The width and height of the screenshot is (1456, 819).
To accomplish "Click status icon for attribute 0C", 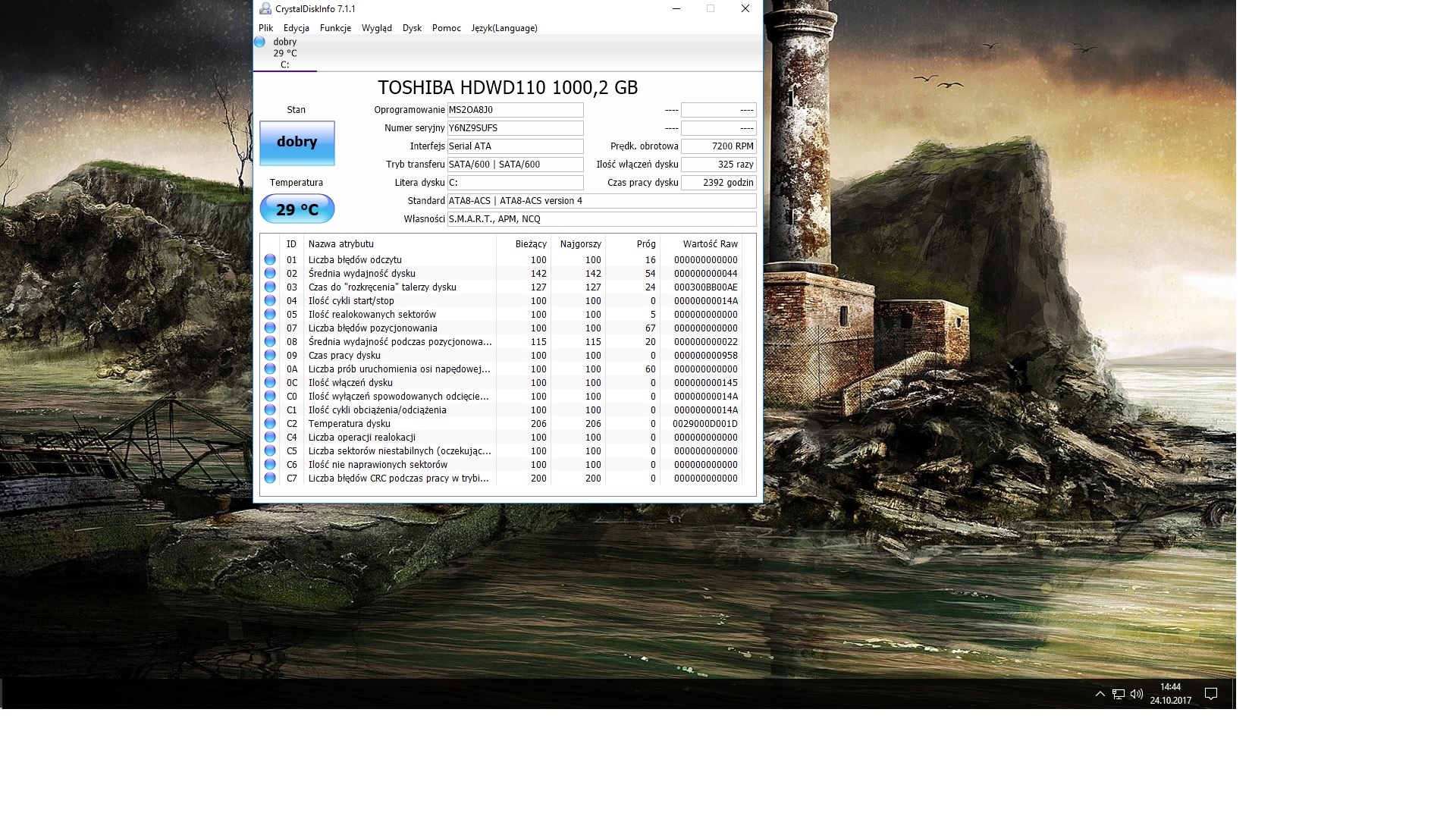I will 270,382.
